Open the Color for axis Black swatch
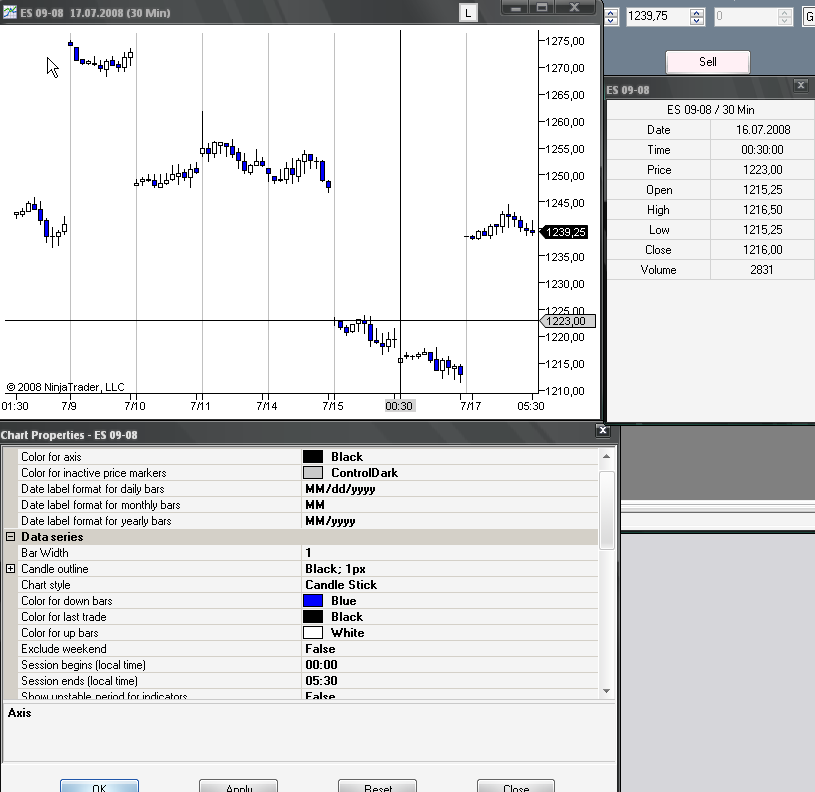Screen dimensions: 815x792 [x=313, y=457]
